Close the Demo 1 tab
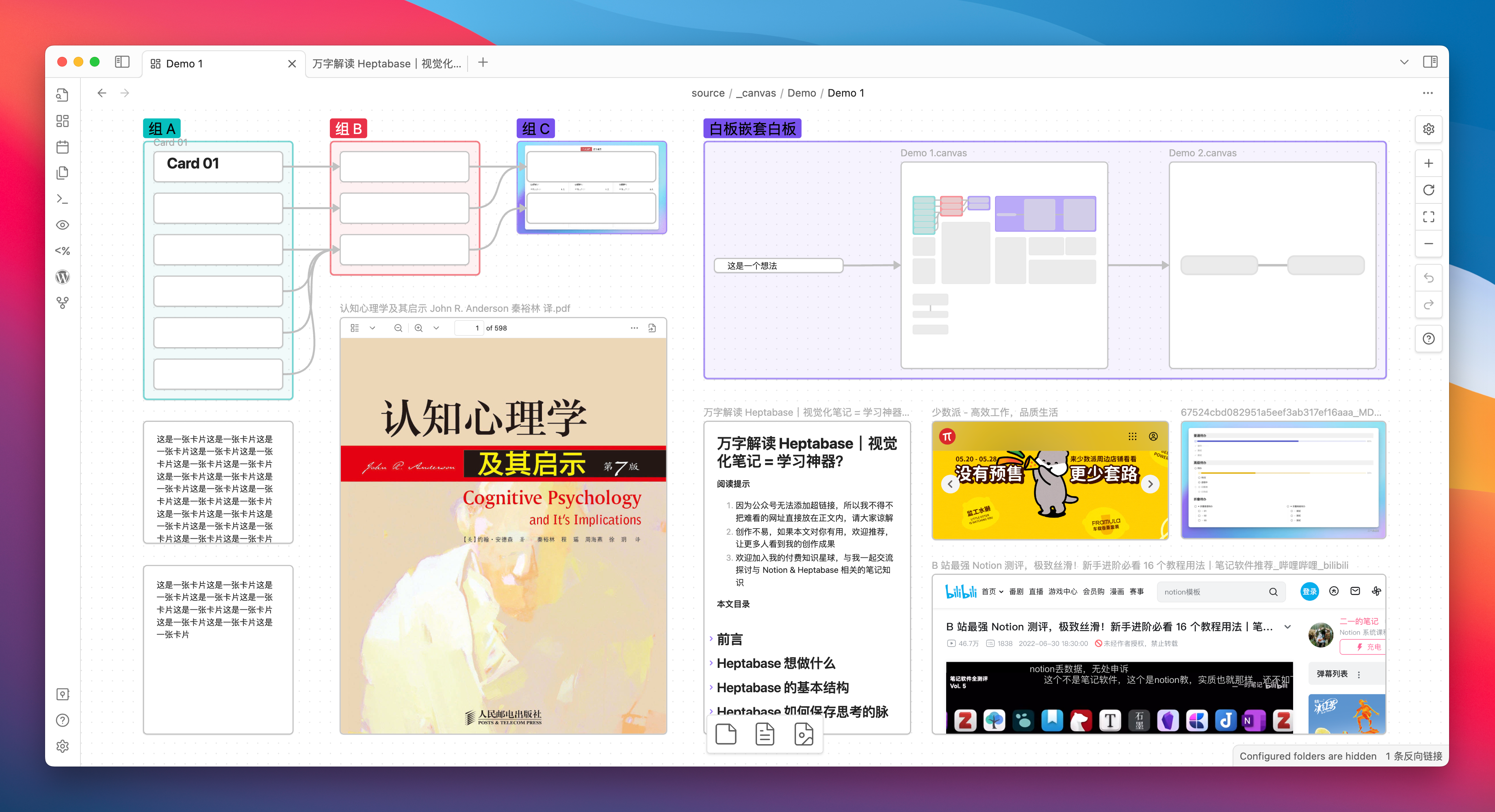Image resolution: width=1495 pixels, height=812 pixels. point(292,64)
